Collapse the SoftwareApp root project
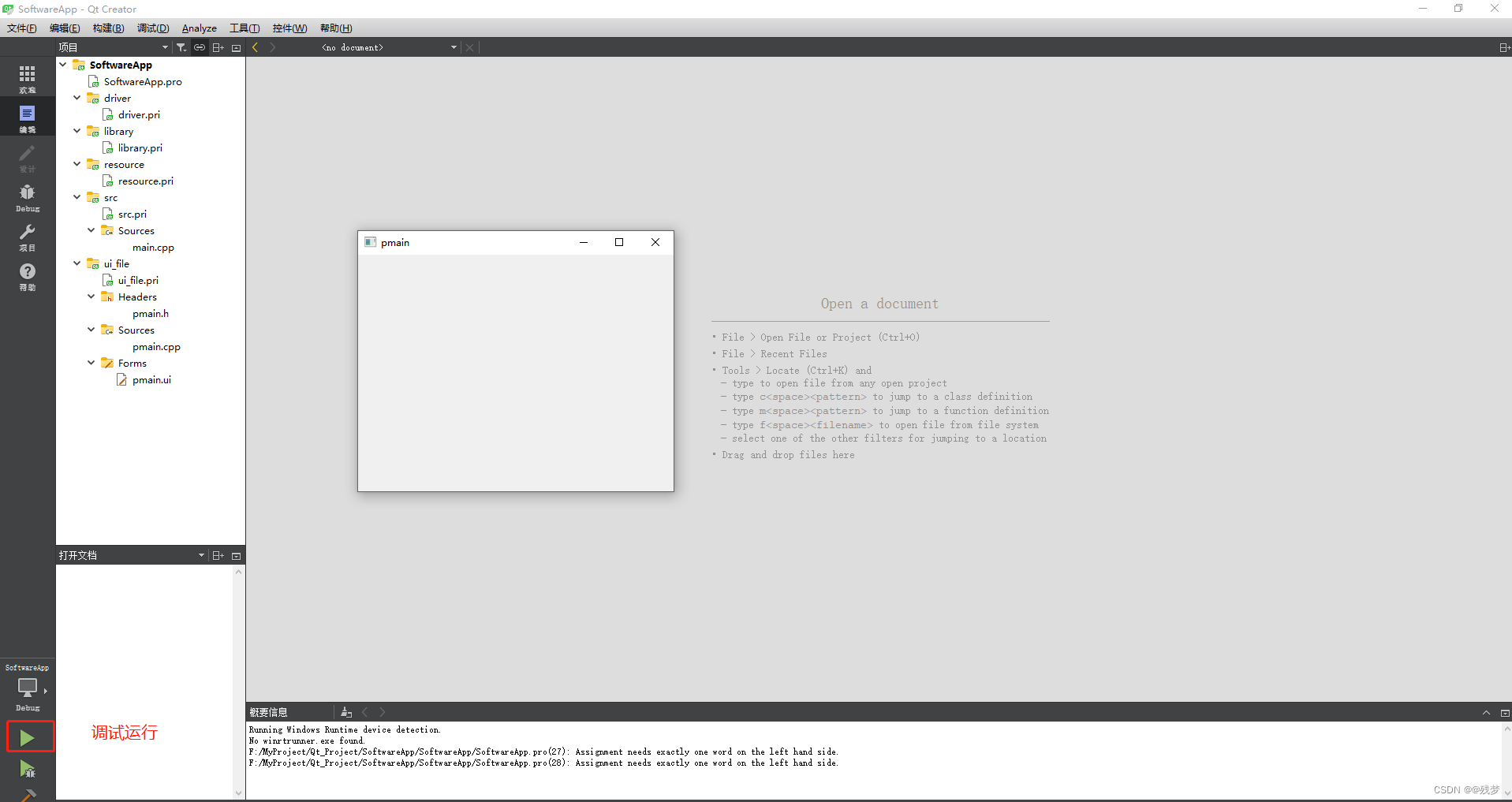The image size is (1512, 802). [63, 65]
